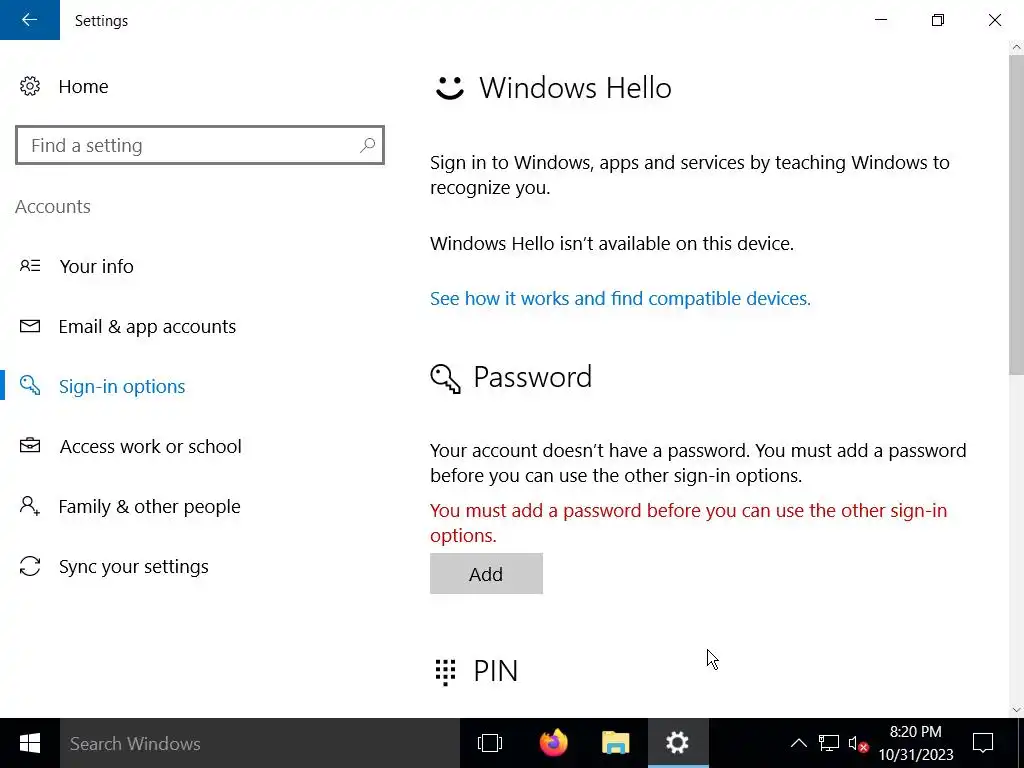Click the Home label in sidebar
Image resolution: width=1024 pixels, height=768 pixels.
(x=83, y=86)
